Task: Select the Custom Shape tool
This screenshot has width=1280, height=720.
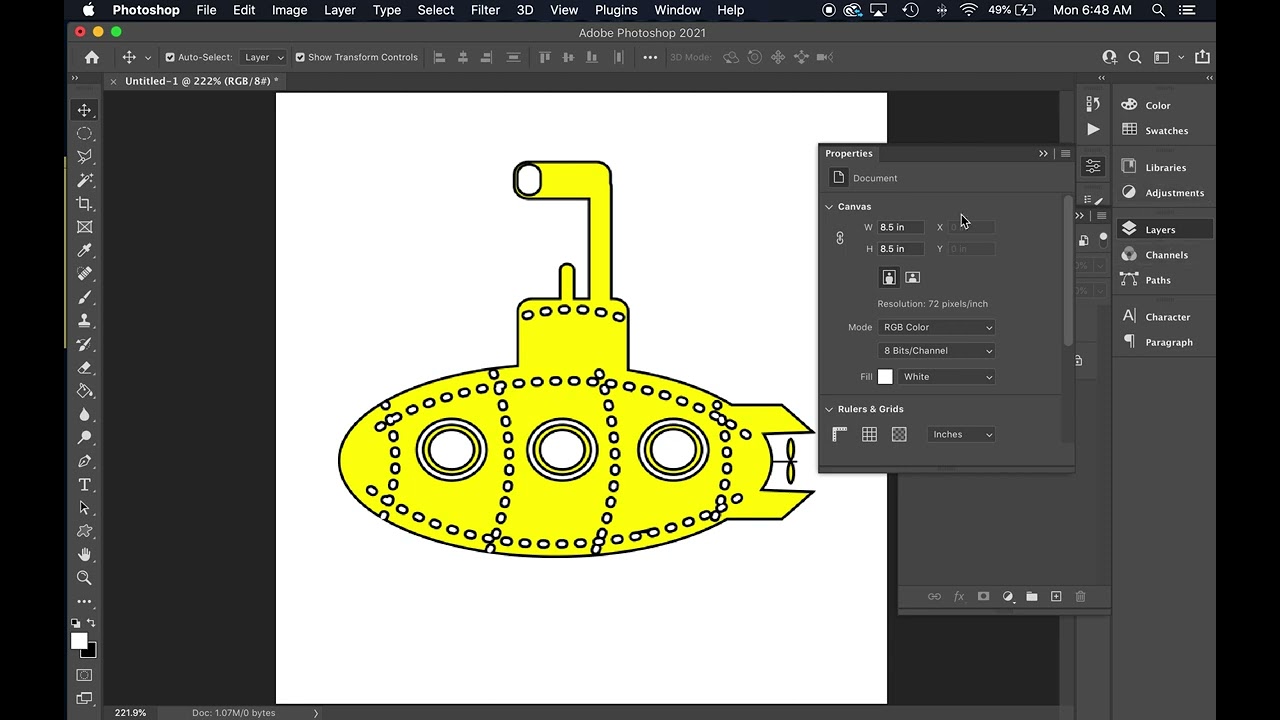Action: [85, 531]
